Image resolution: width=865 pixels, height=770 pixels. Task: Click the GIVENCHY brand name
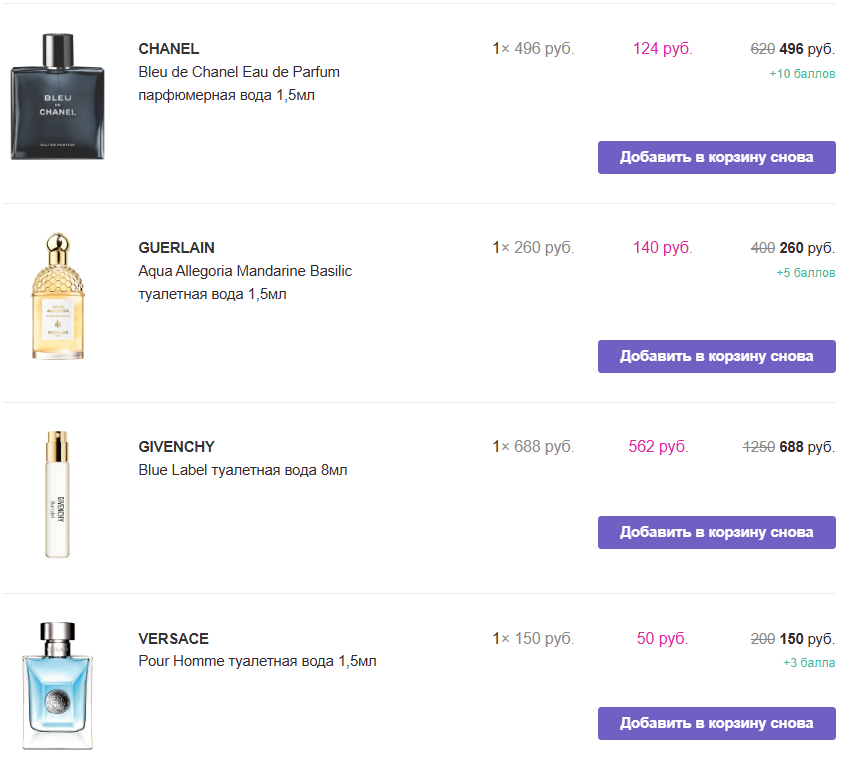pos(176,447)
